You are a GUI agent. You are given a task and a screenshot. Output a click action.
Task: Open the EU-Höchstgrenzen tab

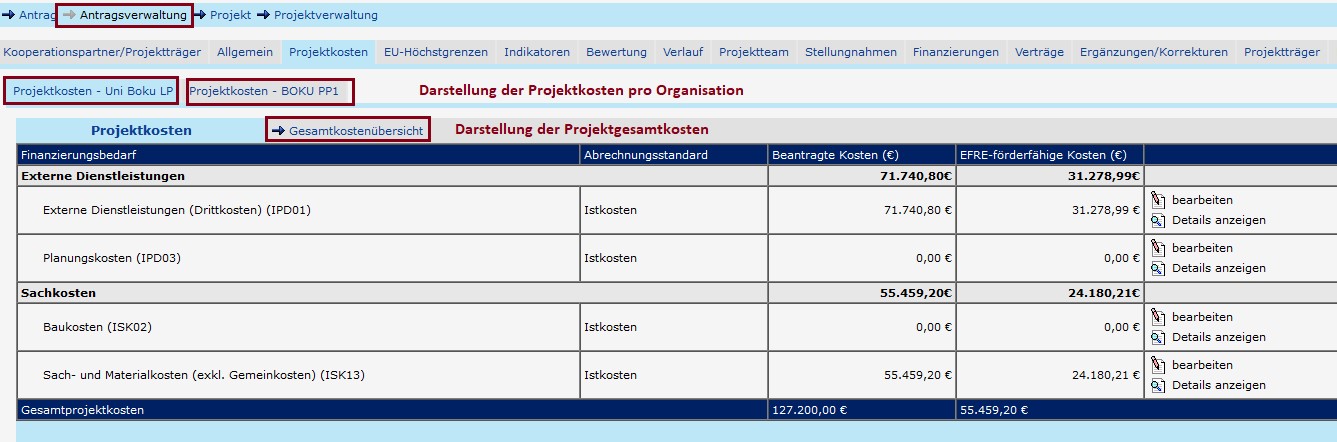point(436,52)
